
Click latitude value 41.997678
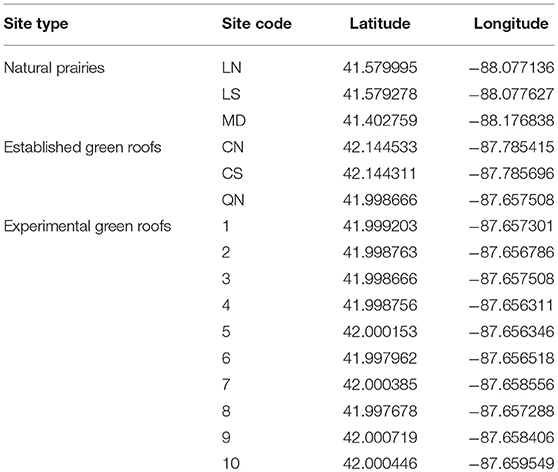click(x=380, y=411)
